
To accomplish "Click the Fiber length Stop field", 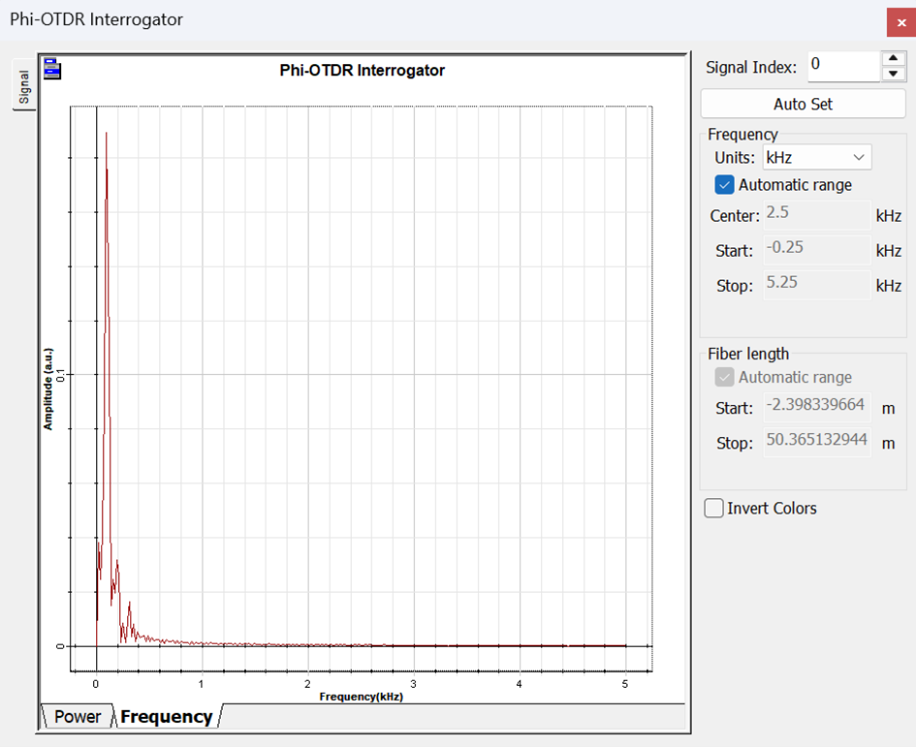I will (x=816, y=442).
